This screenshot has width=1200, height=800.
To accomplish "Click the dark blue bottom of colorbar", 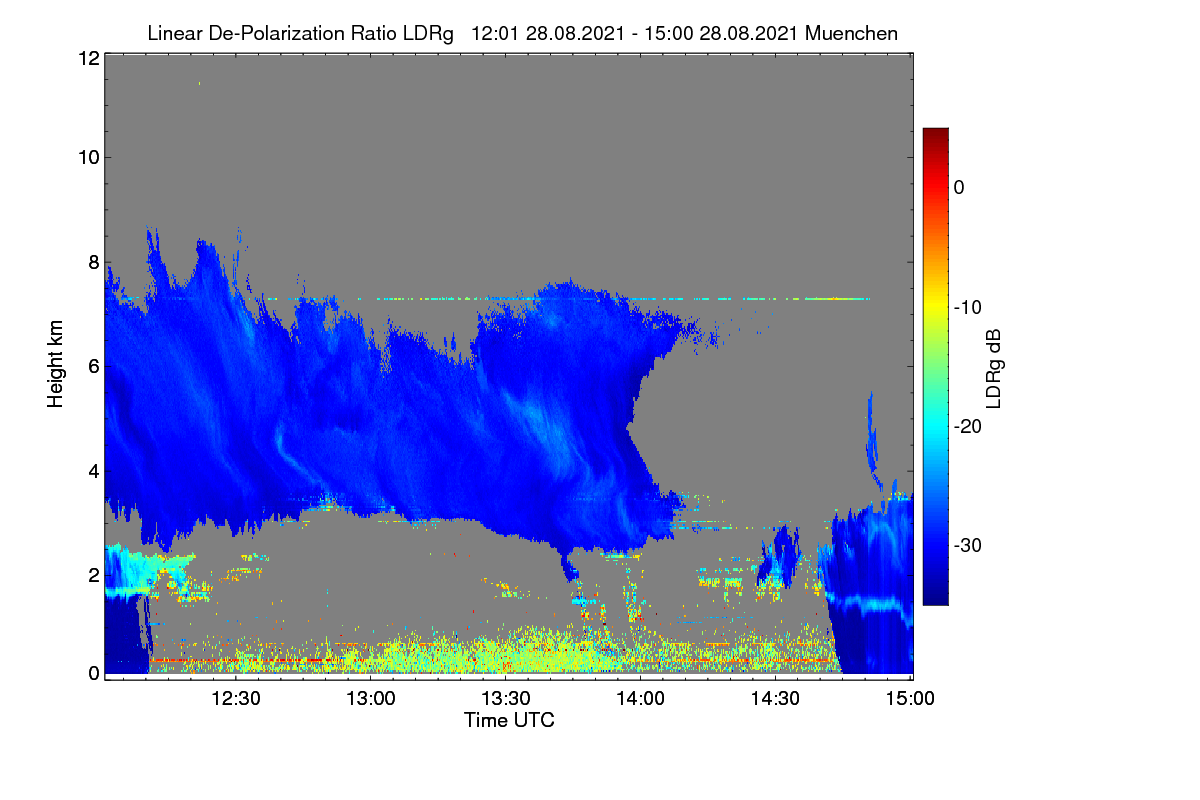I will 935,597.
